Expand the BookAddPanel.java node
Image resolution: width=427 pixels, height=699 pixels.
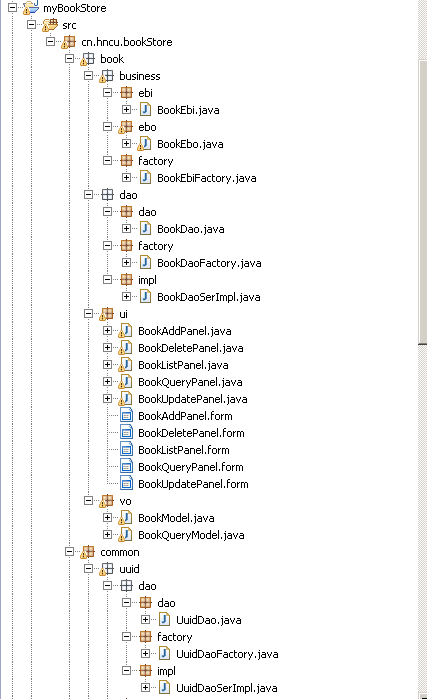pyautogui.click(x=107, y=330)
